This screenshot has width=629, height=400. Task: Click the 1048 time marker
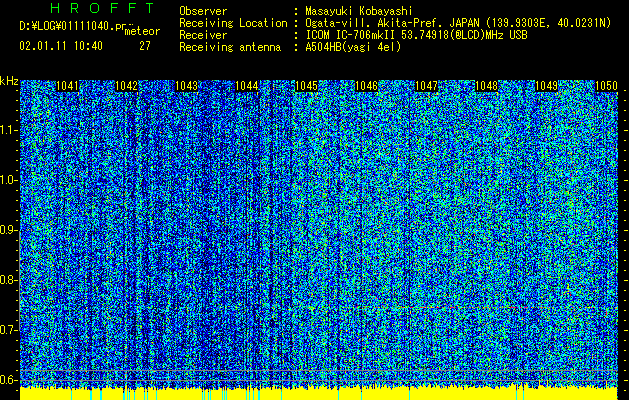487,86
